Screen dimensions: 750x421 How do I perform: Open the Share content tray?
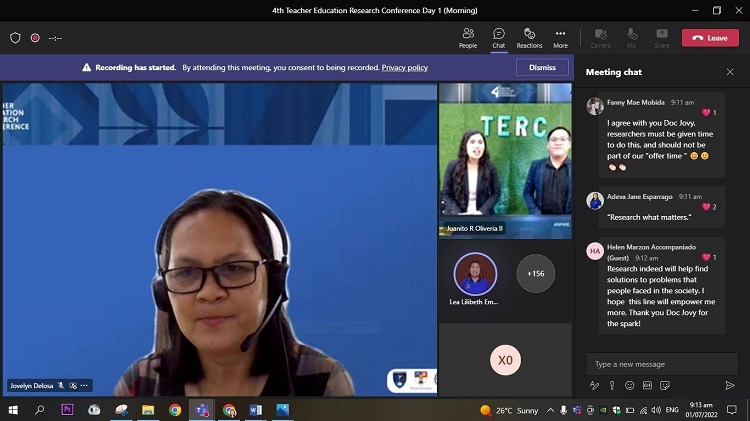coord(662,38)
